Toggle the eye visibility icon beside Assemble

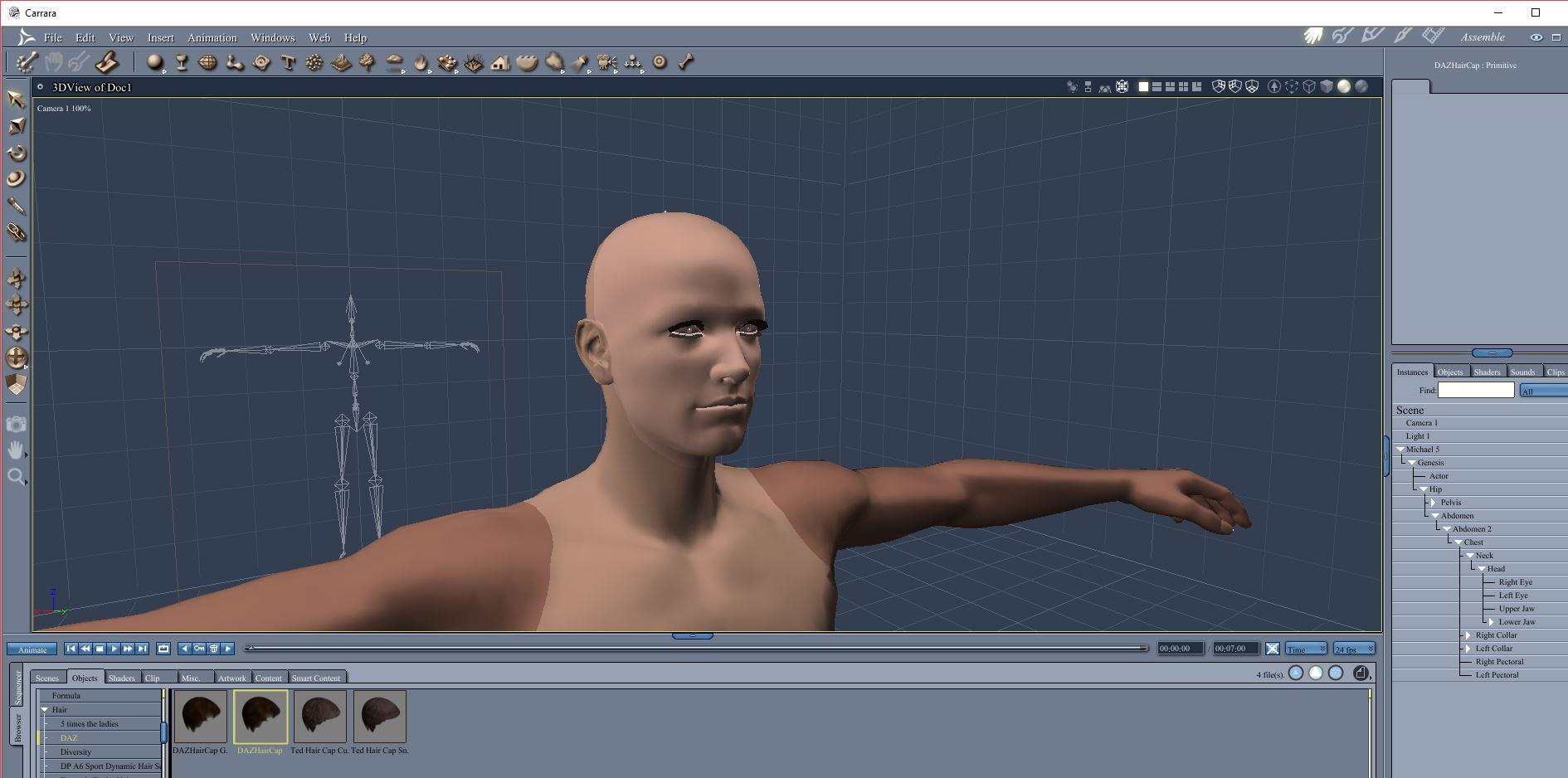tap(1536, 36)
